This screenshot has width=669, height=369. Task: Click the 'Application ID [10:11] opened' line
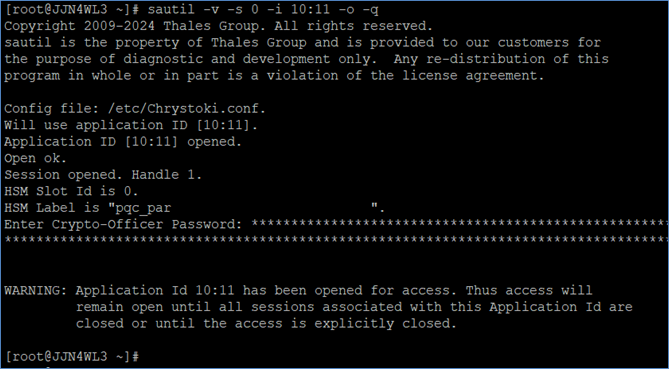(x=123, y=142)
